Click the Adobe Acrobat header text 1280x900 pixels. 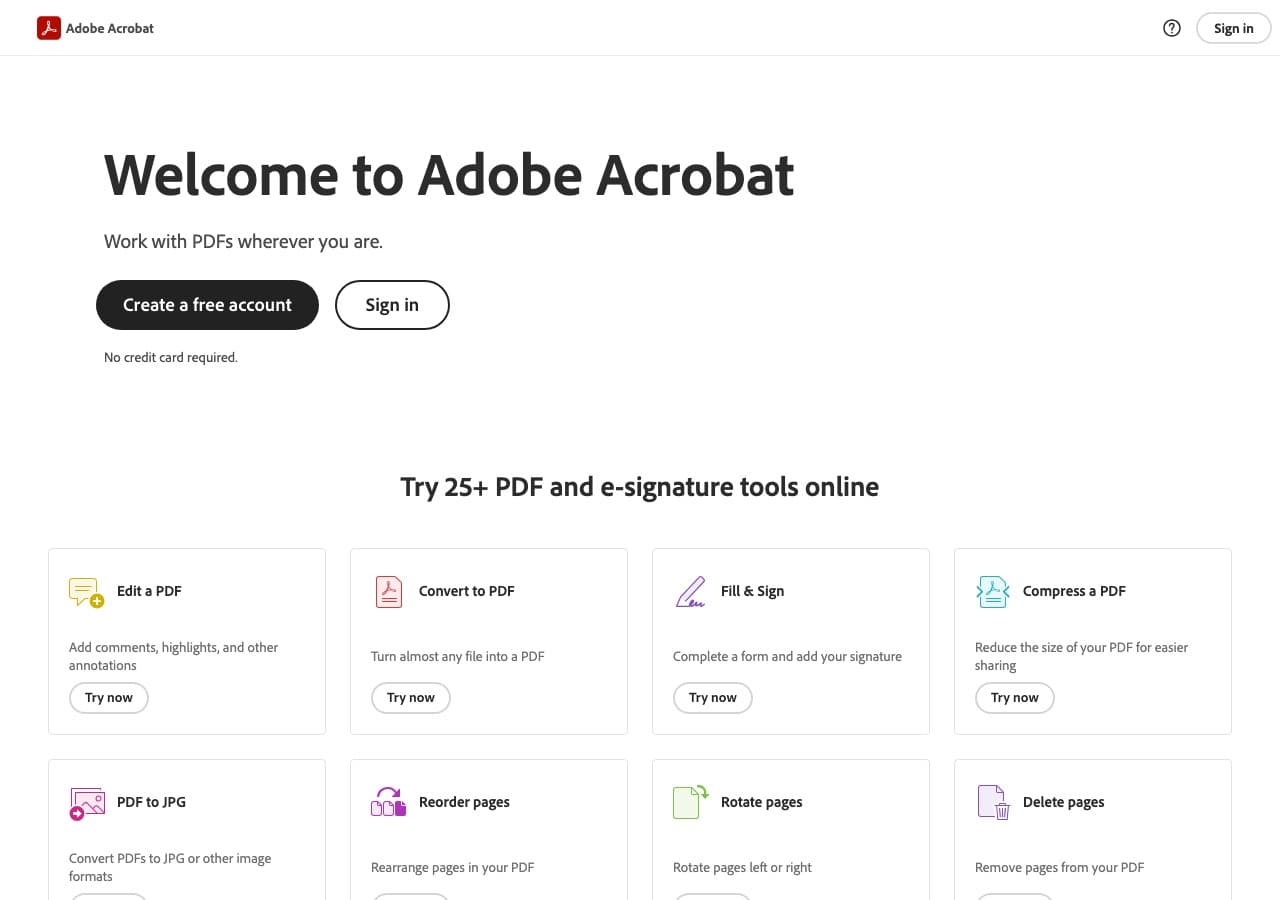click(110, 28)
